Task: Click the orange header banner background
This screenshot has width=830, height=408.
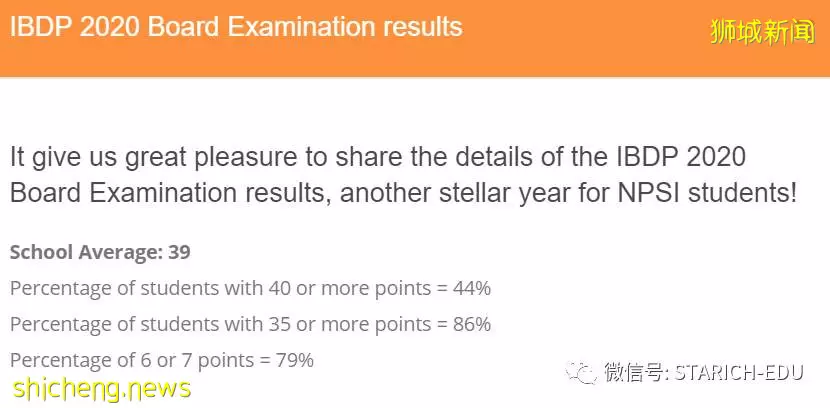Action: click(415, 38)
